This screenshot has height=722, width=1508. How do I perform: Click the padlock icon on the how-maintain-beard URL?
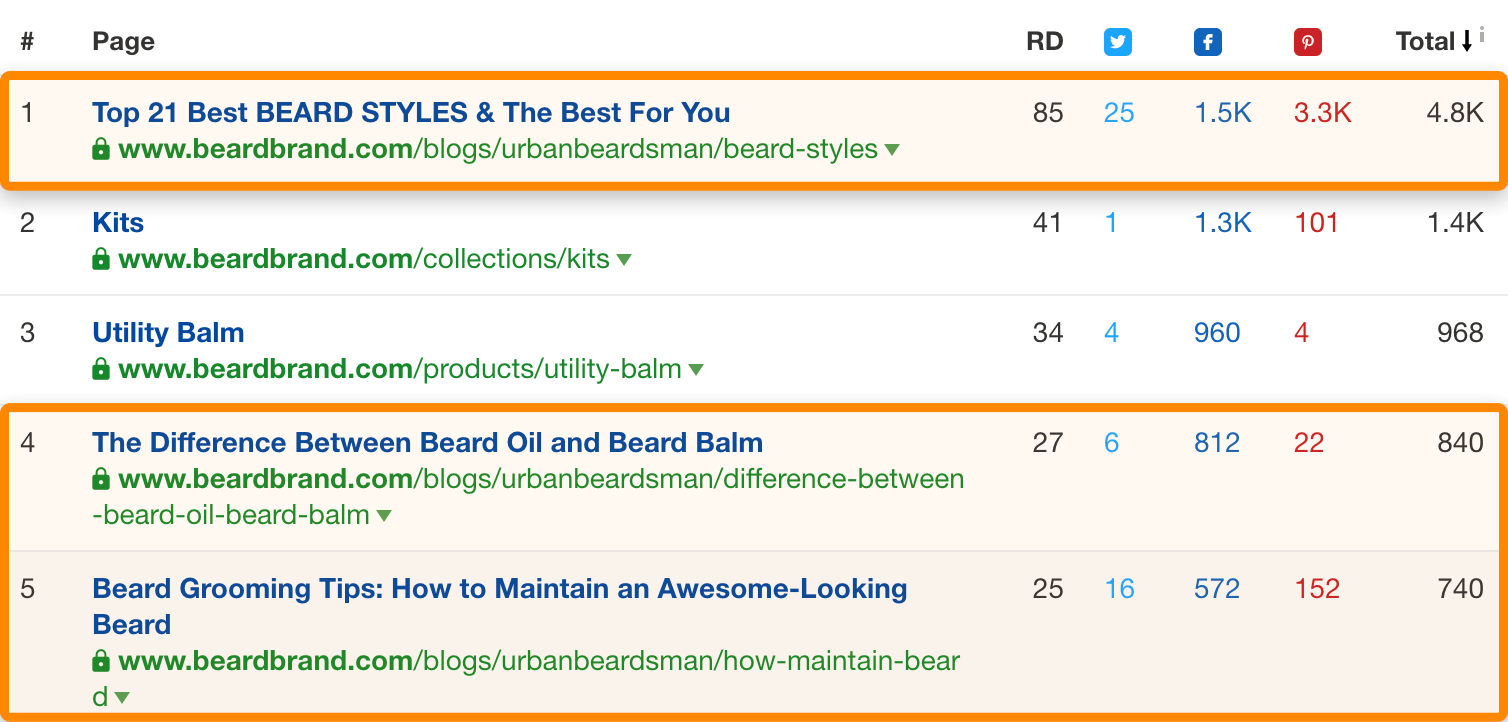[x=100, y=661]
